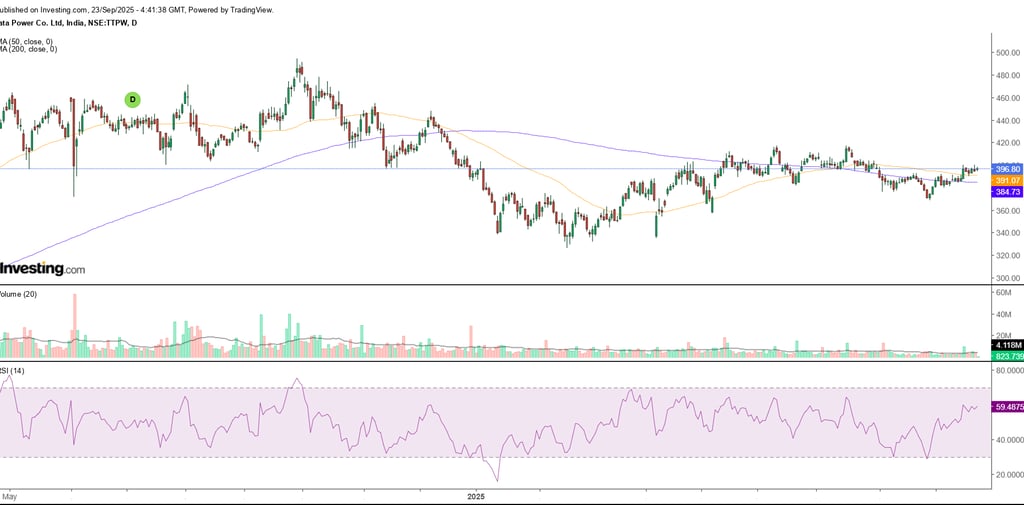Viewport: 1024px width, 505px height.
Task: Click the 480.00 price axis label
Action: [1008, 76]
